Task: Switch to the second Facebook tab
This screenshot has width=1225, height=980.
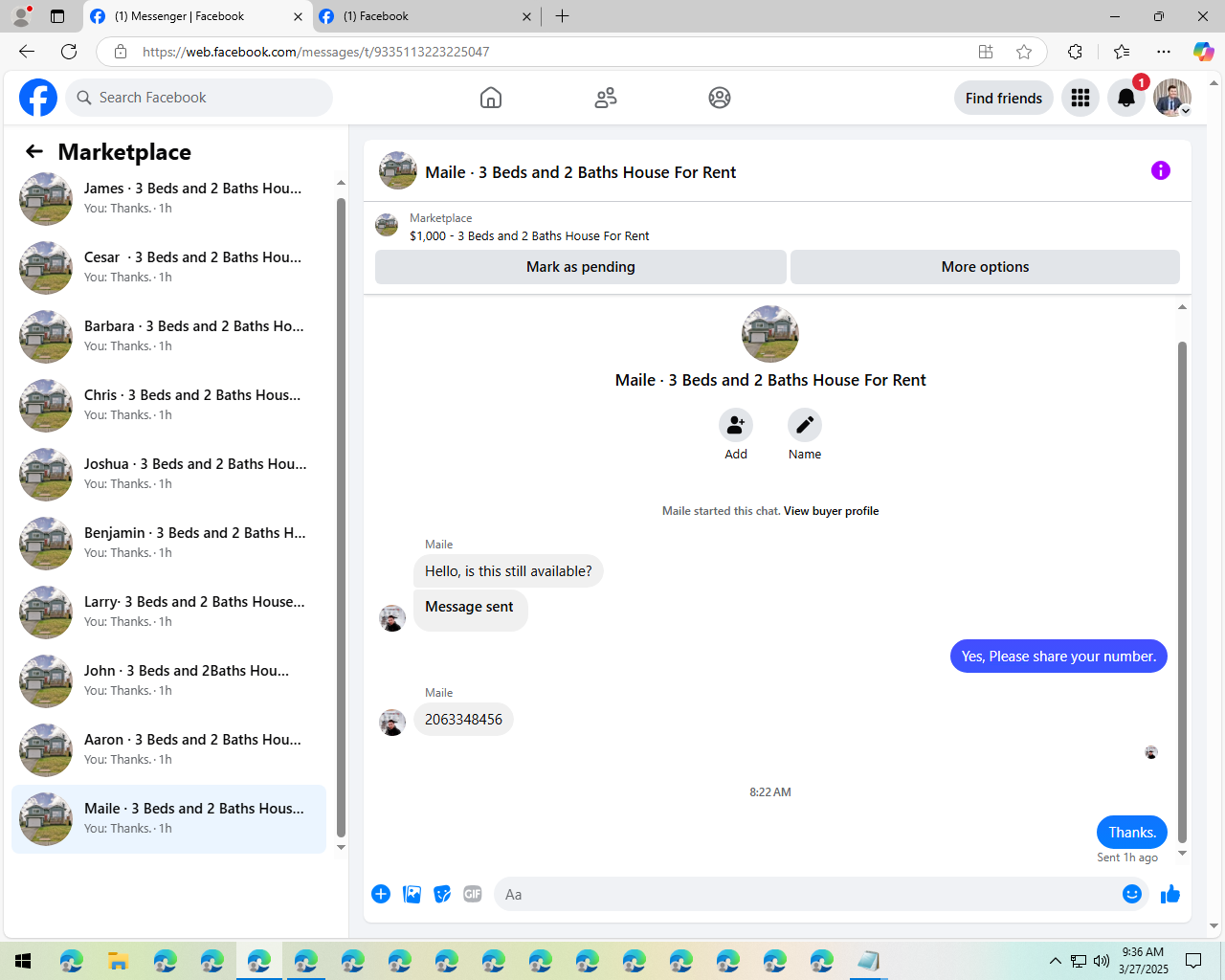Action: tap(426, 16)
